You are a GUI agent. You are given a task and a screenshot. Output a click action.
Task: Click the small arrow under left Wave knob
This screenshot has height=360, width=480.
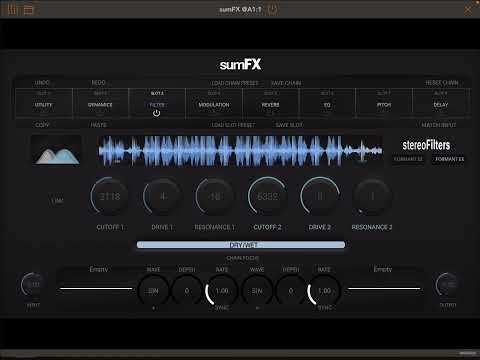click(x=154, y=308)
